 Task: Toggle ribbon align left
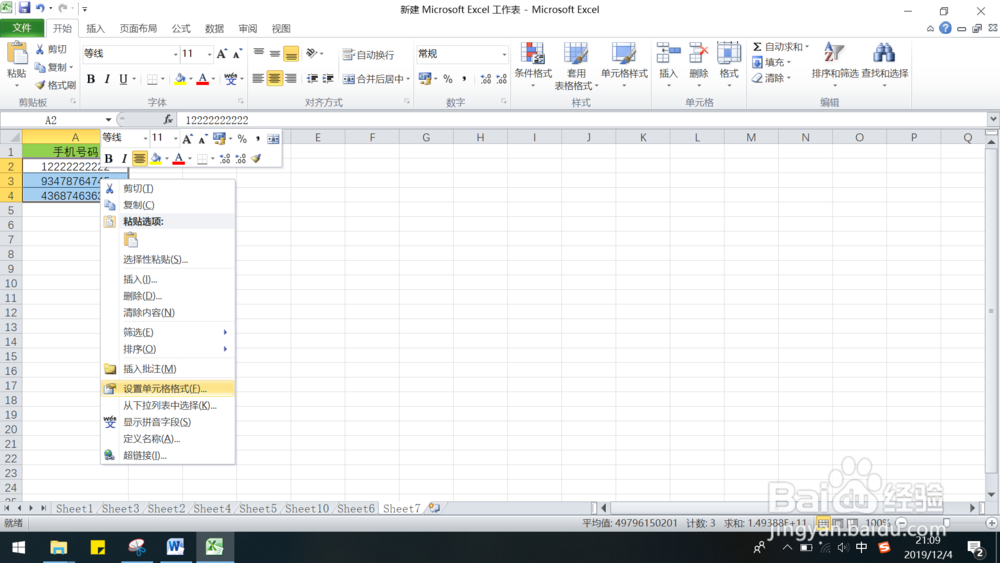tap(258, 78)
